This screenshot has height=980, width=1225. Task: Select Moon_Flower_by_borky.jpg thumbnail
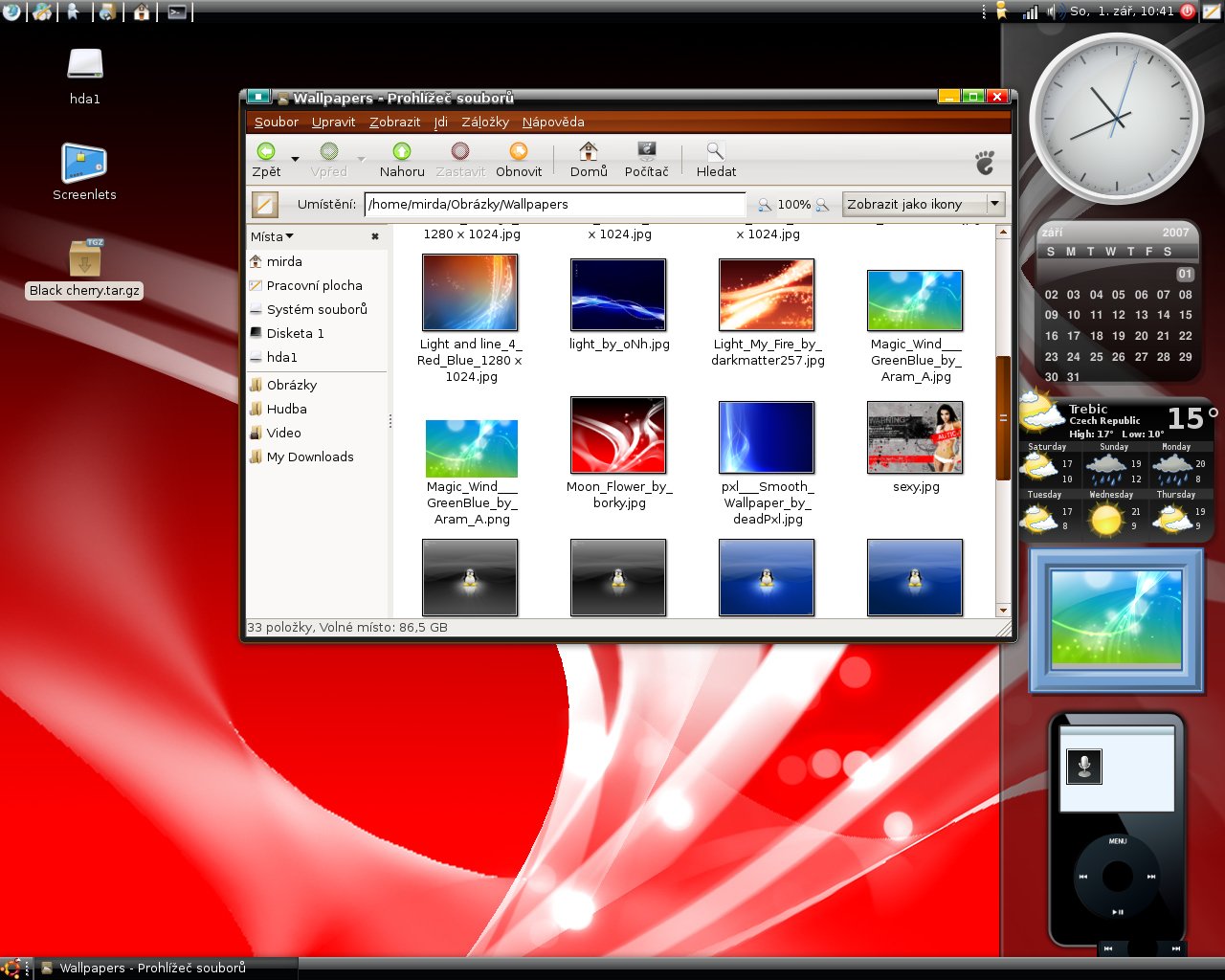tap(618, 435)
